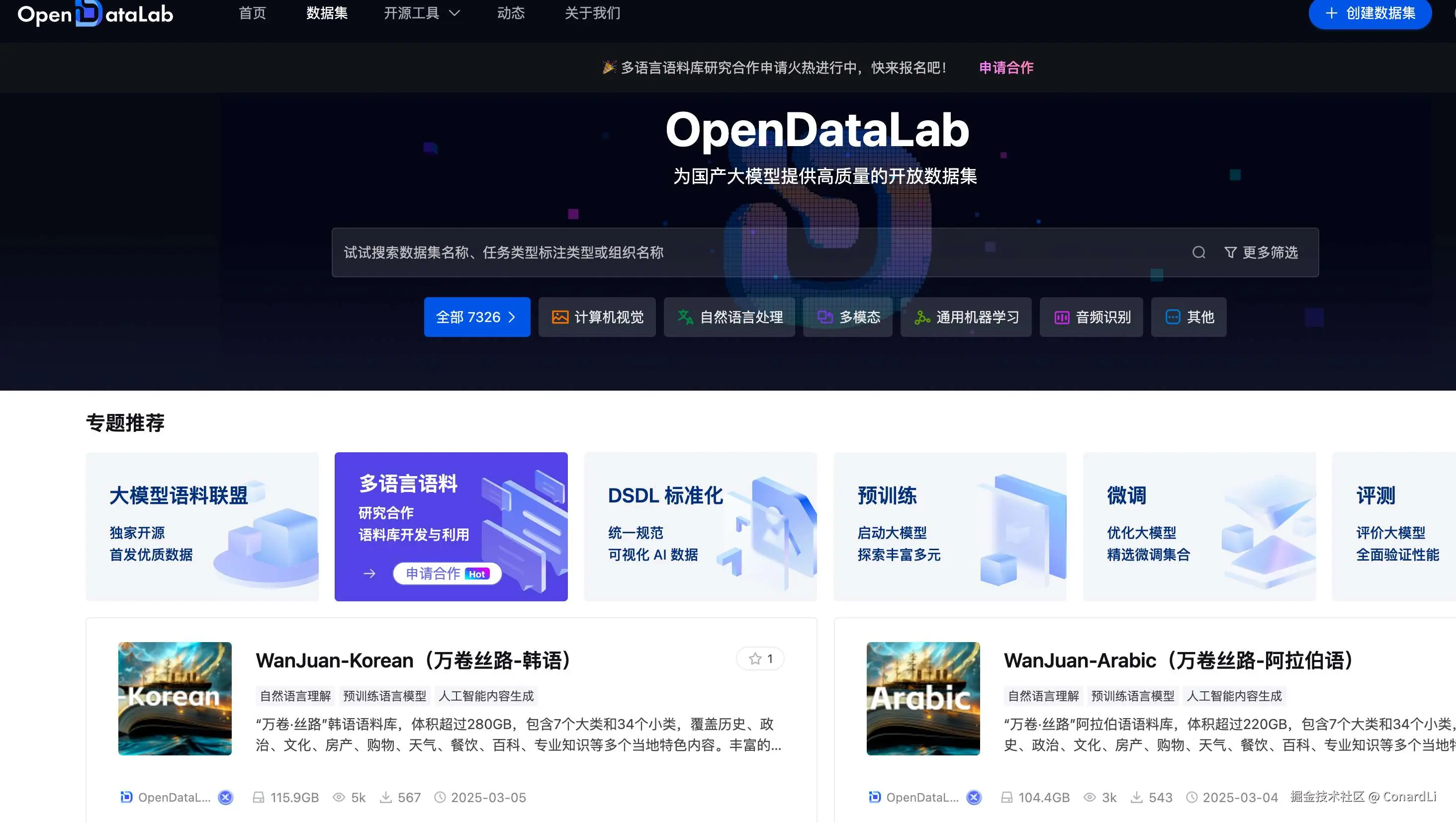Open 申请合作 Hot link on 多语言语料 card
The width and height of the screenshot is (1456, 823).
pyautogui.click(x=446, y=573)
